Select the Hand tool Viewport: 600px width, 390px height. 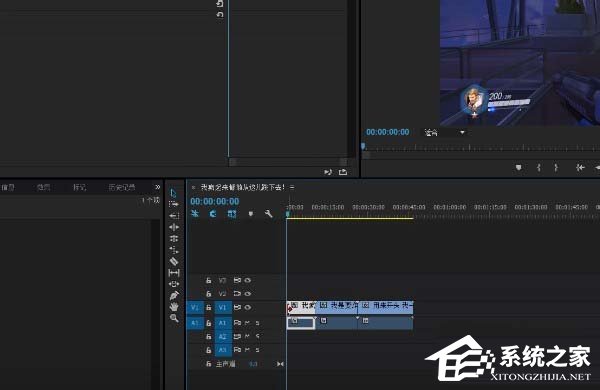[174, 307]
